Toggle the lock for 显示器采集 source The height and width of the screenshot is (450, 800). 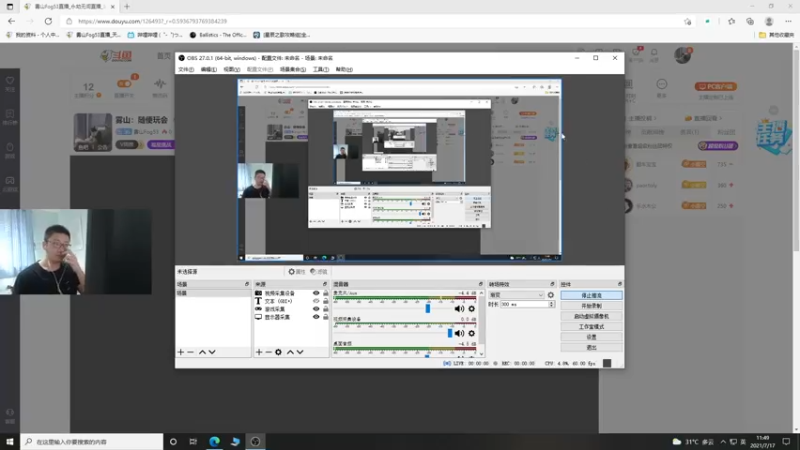(x=326, y=317)
